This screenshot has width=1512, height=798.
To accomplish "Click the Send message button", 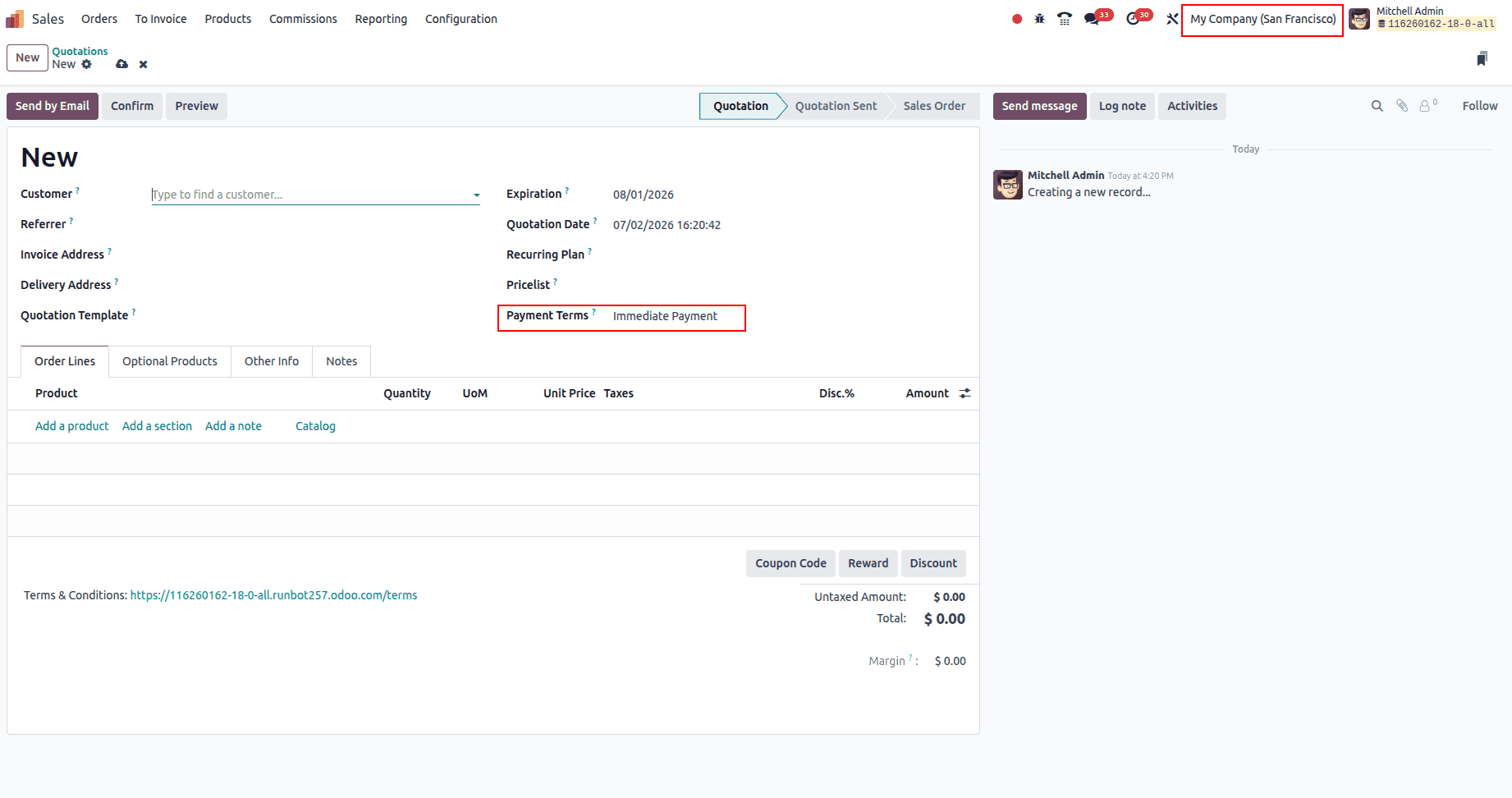I will click(x=1039, y=106).
